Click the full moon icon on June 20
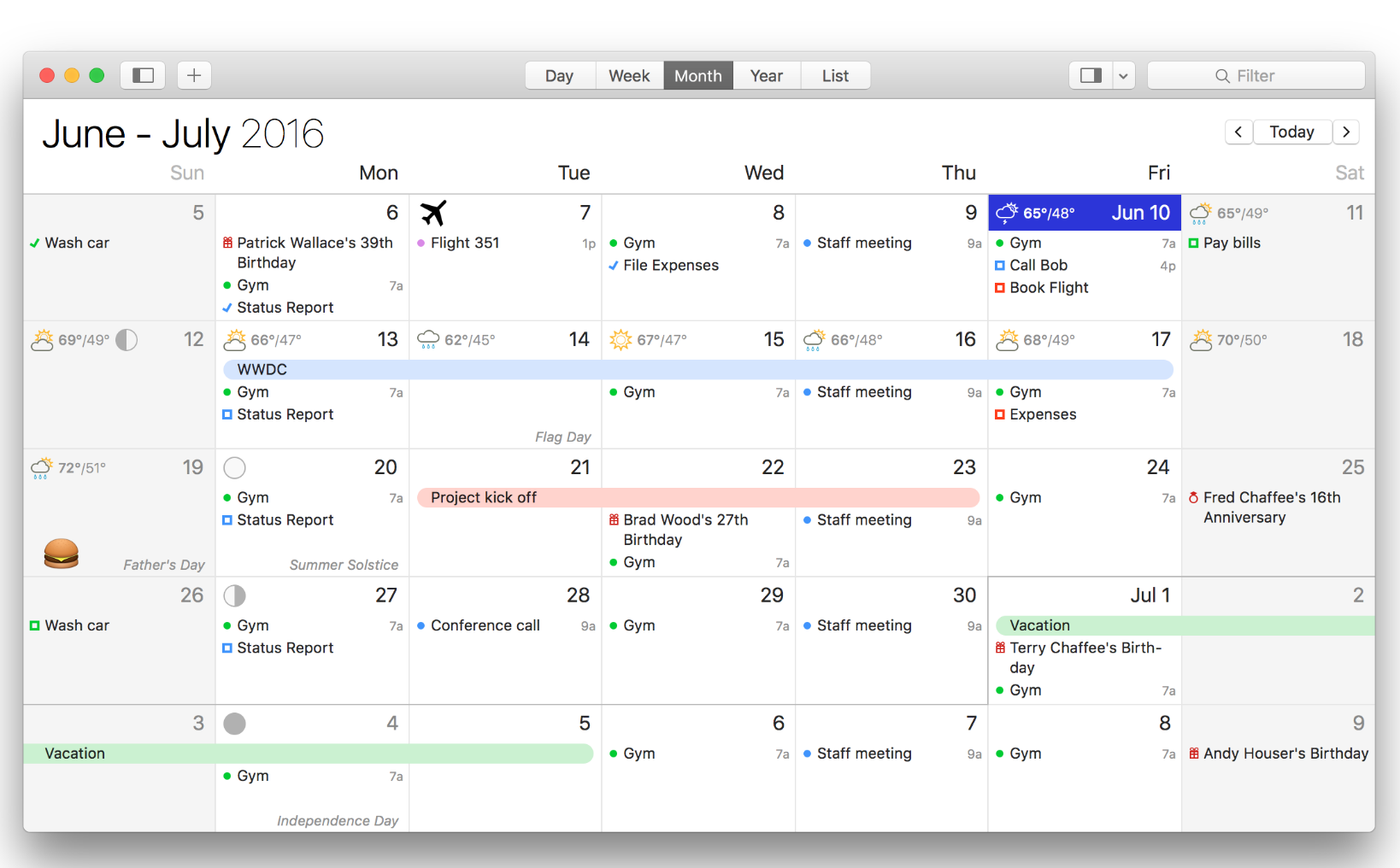This screenshot has width=1400, height=868. coord(235,468)
